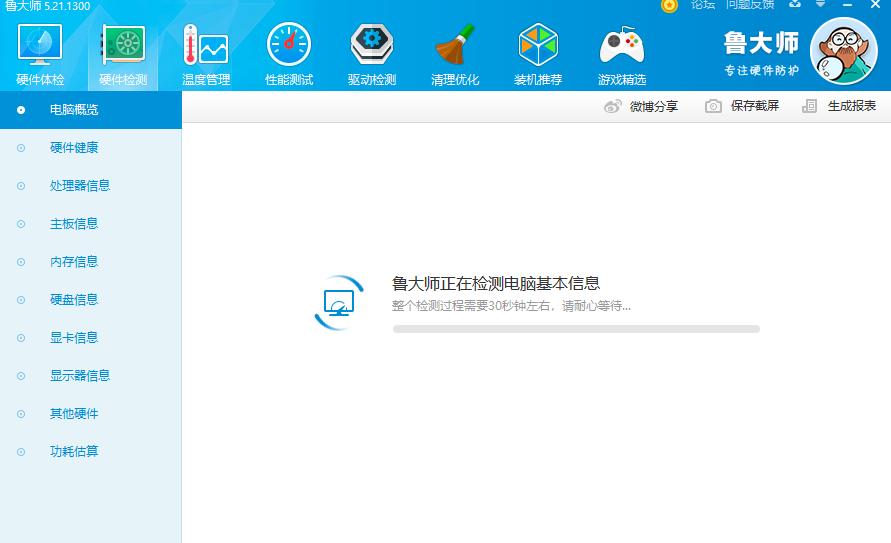Image resolution: width=891 pixels, height=543 pixels.
Task: Click the bullet marker beside 硬盘信息
Action: click(x=21, y=300)
